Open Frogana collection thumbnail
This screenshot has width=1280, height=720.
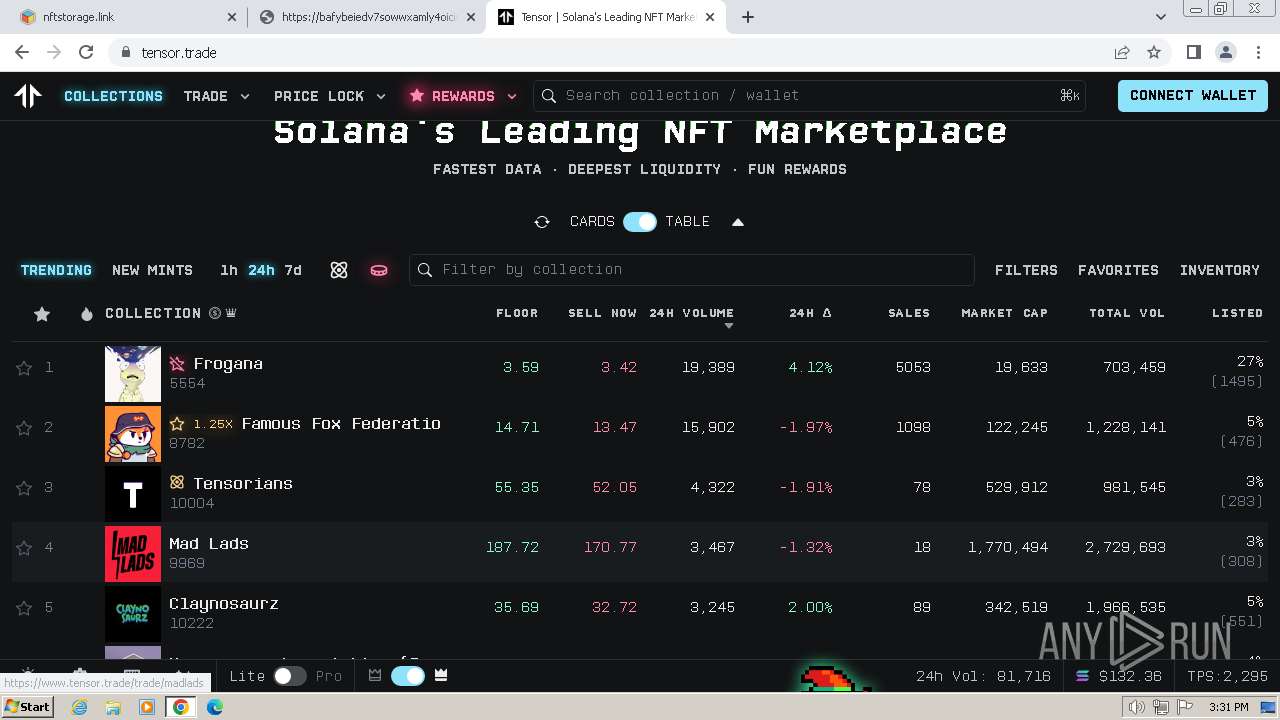tap(133, 374)
